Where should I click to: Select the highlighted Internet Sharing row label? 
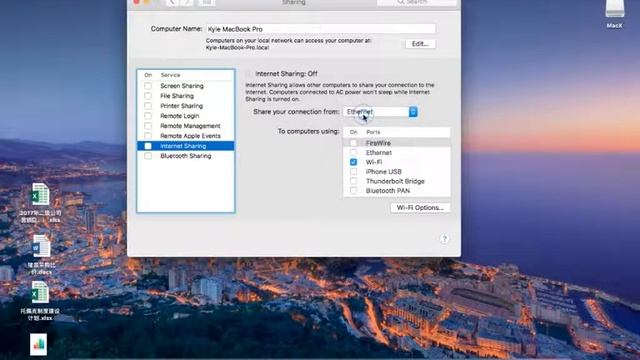183,146
